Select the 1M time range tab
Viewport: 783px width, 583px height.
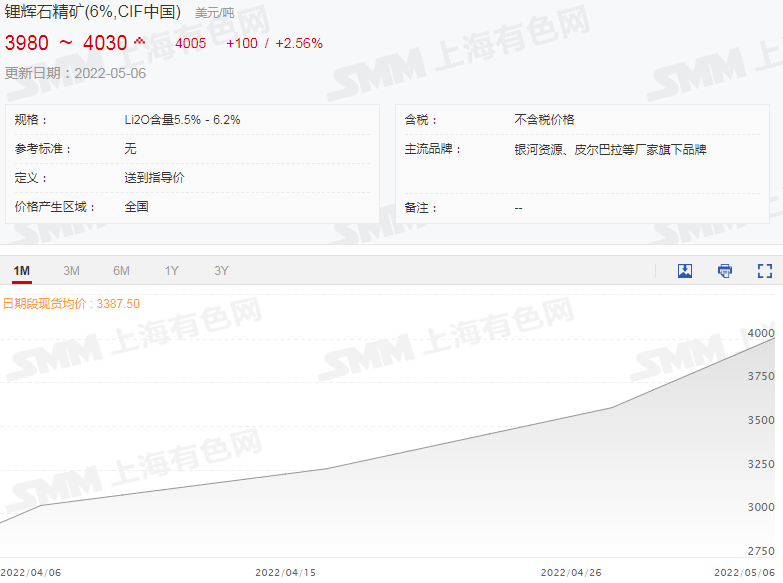(21, 271)
